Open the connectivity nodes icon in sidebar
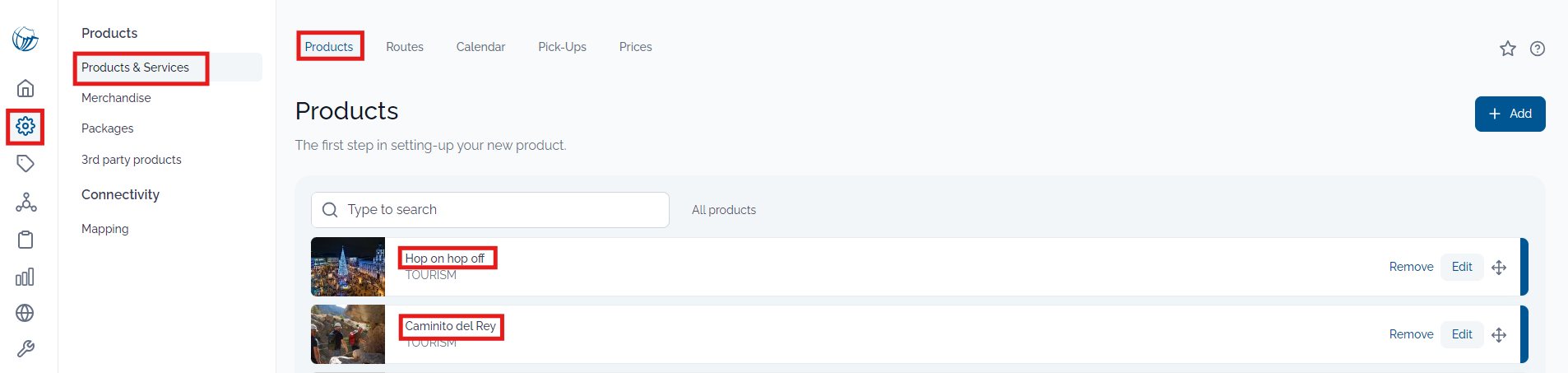Image resolution: width=1568 pixels, height=373 pixels. (26, 202)
